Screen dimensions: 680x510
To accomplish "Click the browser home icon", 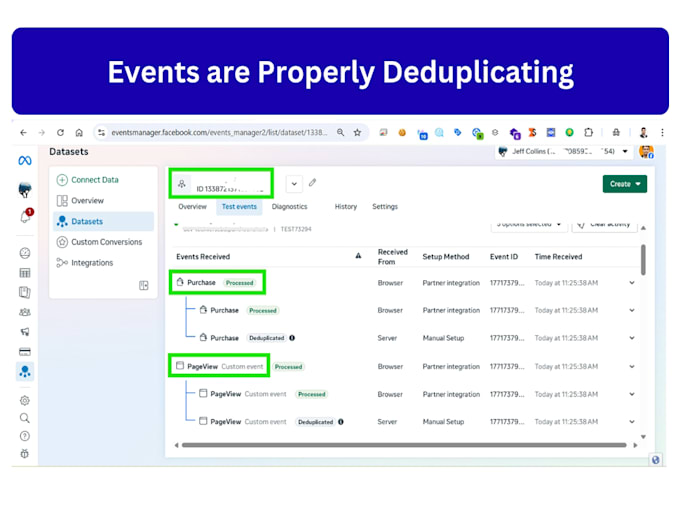I will tap(79, 133).
